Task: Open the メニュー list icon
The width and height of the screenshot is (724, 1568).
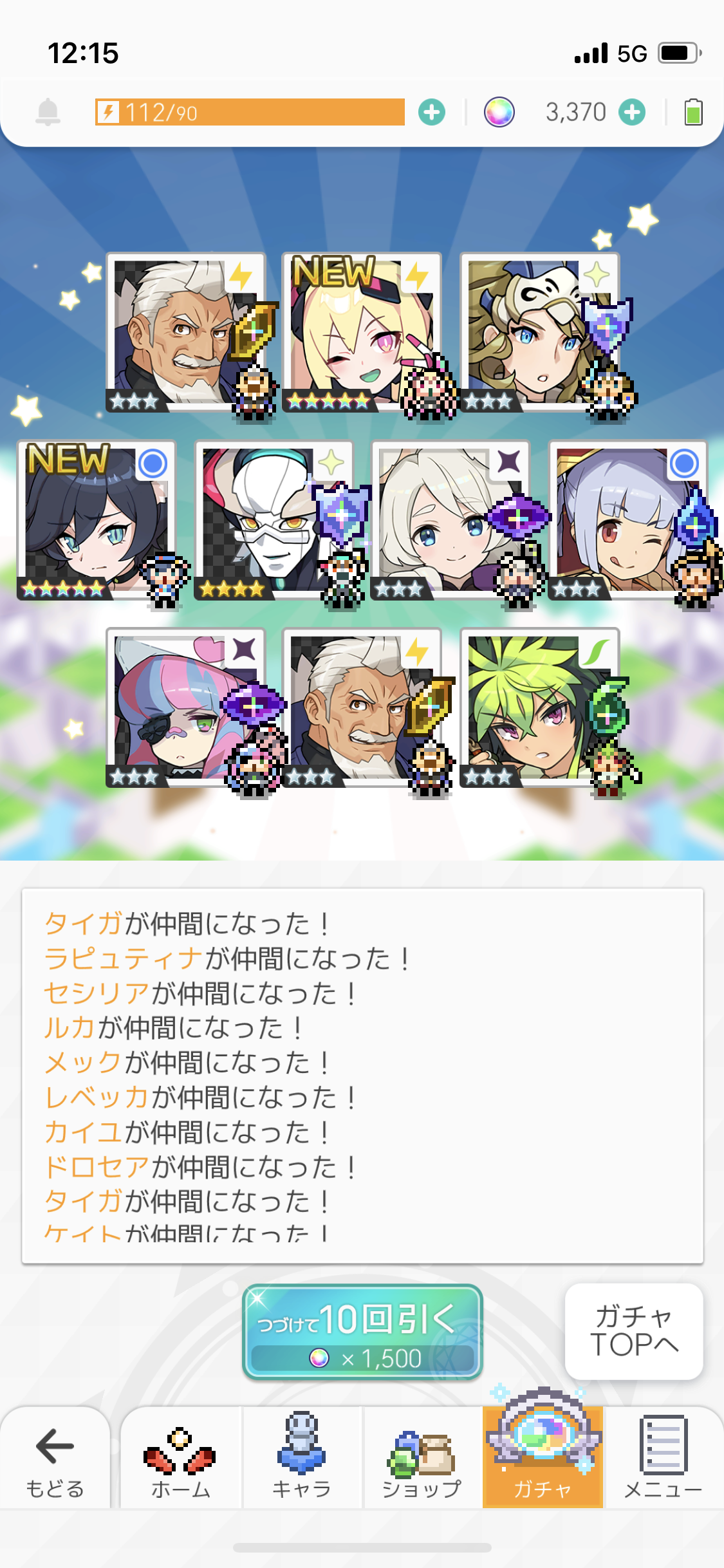Action: pyautogui.click(x=664, y=1458)
